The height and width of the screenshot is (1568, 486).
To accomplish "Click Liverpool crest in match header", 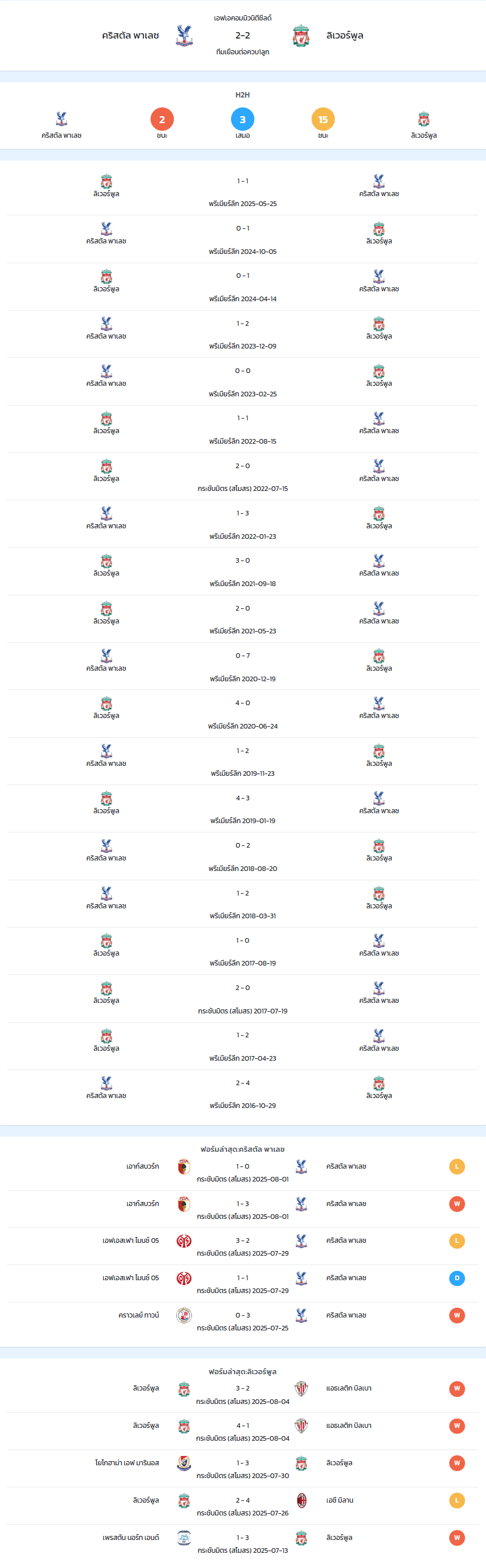I will pos(301,35).
